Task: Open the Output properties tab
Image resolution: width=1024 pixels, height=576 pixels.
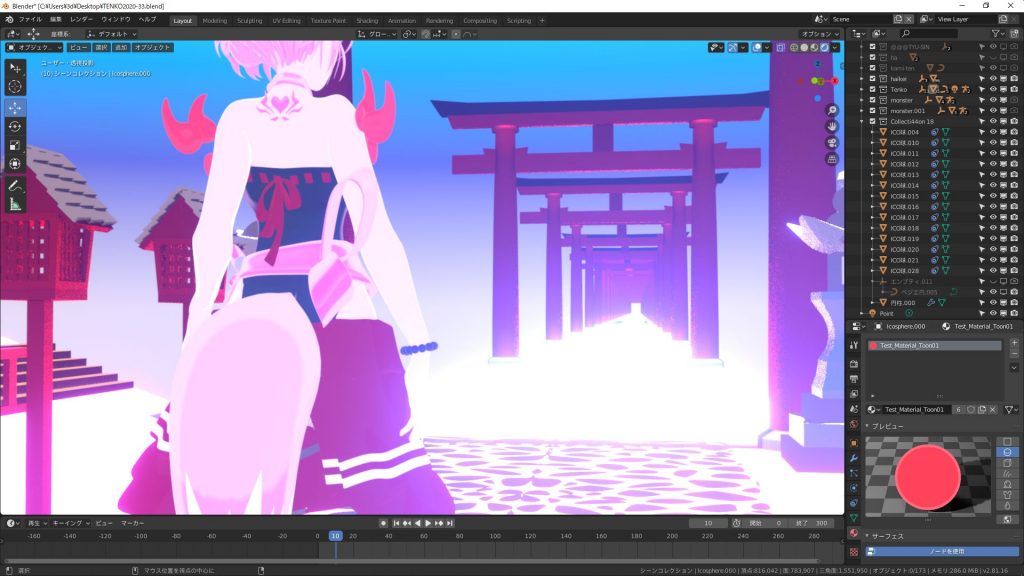Action: pos(854,379)
